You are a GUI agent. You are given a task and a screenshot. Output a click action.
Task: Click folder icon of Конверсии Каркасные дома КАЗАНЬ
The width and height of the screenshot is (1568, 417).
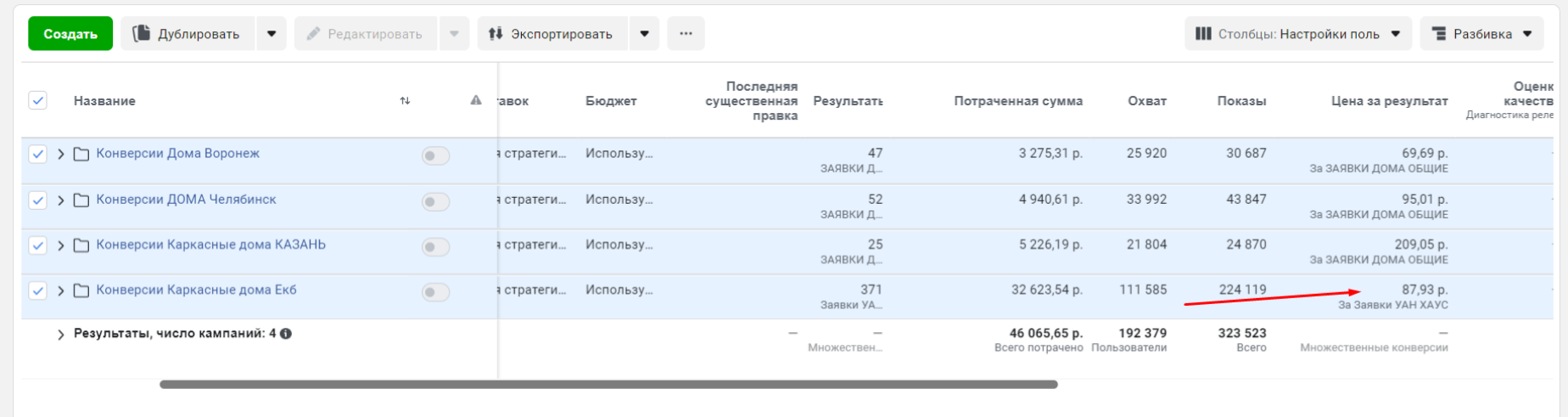click(x=81, y=245)
